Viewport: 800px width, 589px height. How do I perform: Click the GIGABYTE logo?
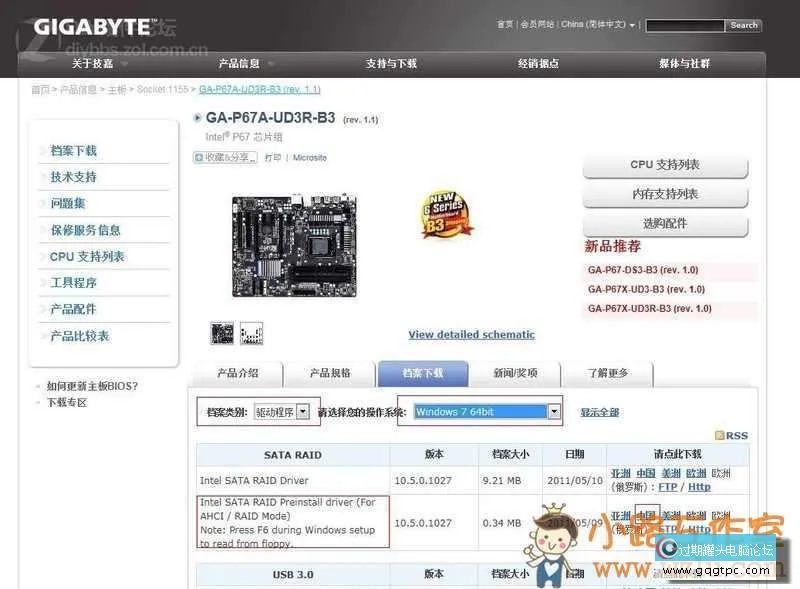pyautogui.click(x=96, y=26)
